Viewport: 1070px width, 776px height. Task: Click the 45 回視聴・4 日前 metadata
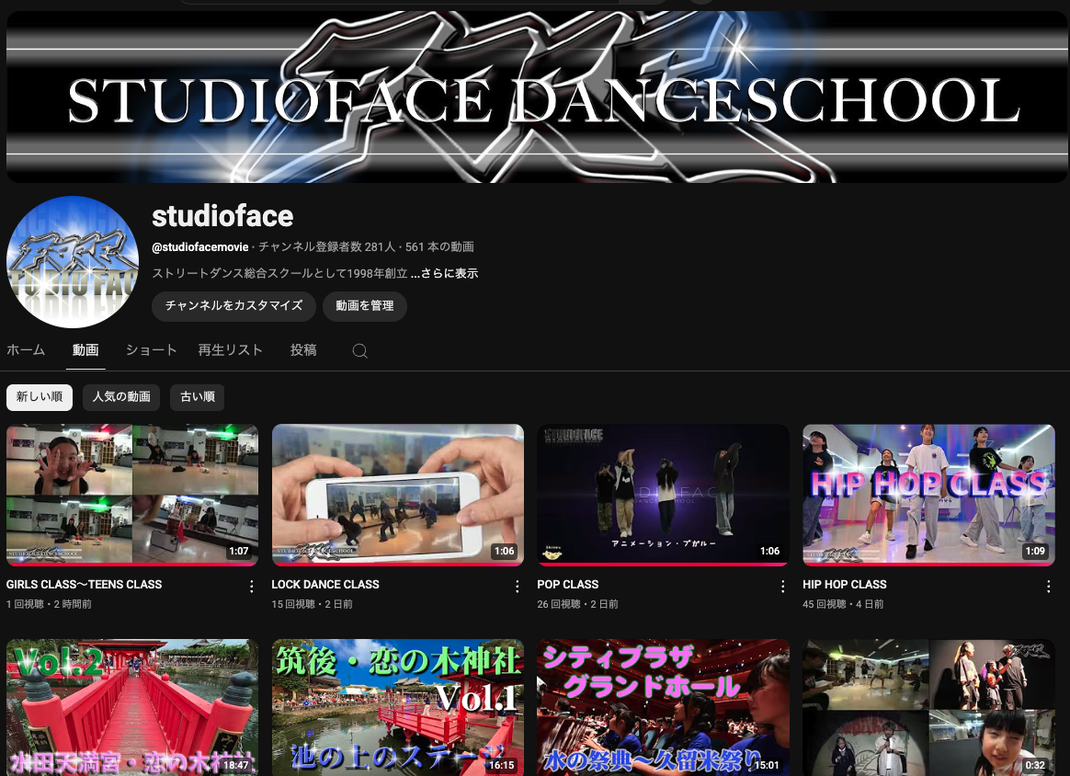point(843,604)
